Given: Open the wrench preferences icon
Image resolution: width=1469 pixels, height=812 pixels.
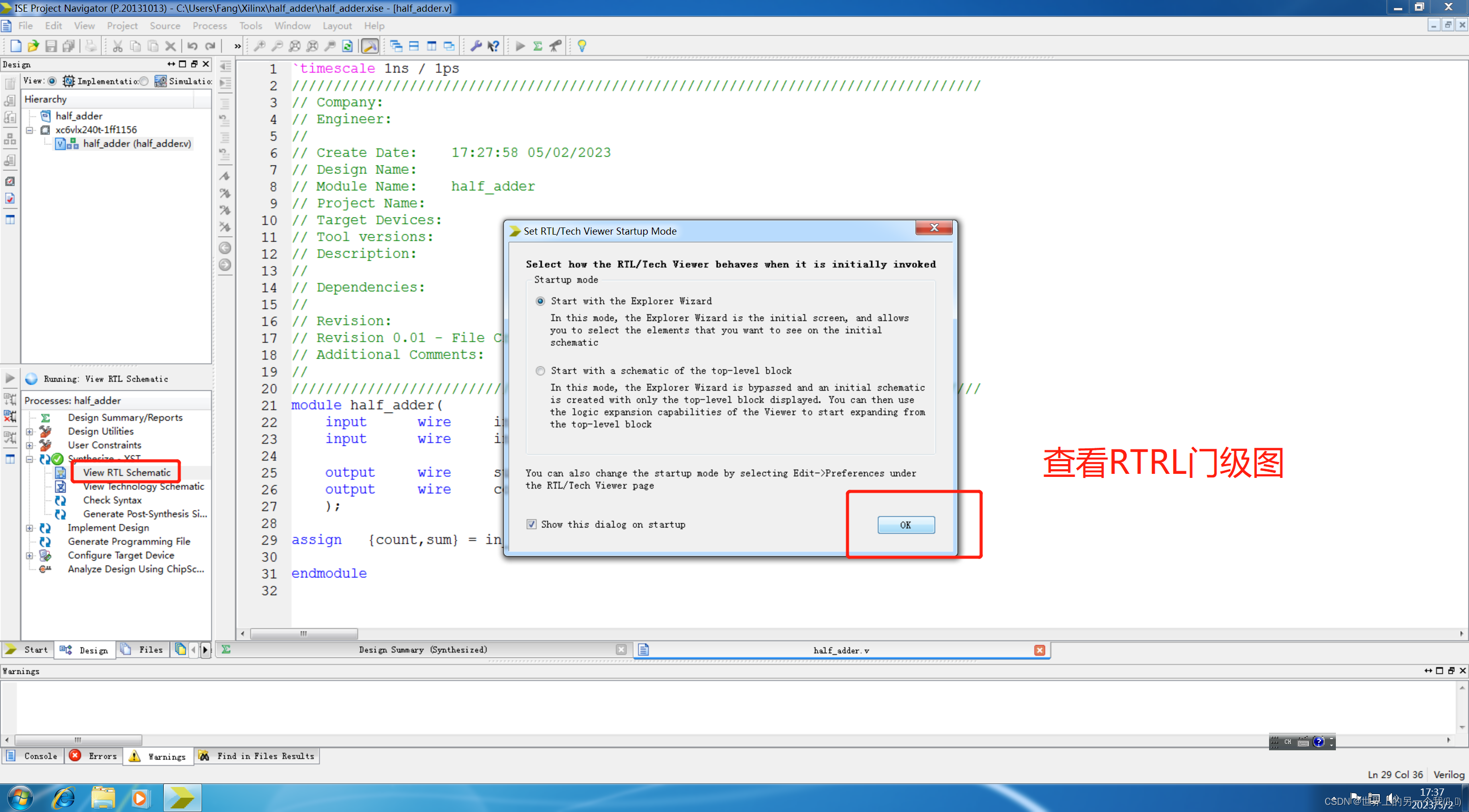Looking at the screenshot, I should [x=475, y=46].
